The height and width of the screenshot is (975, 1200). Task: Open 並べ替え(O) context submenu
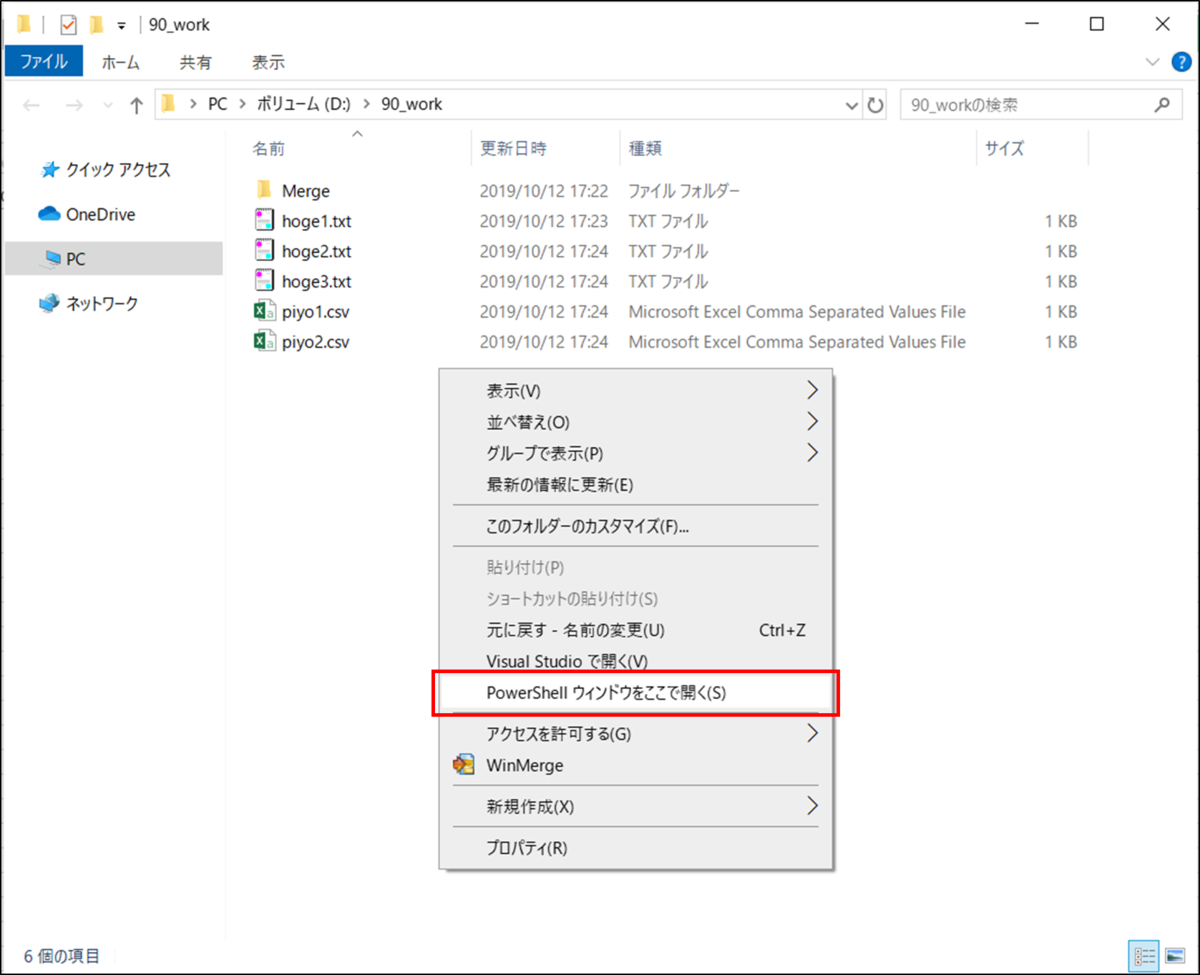coord(636,421)
